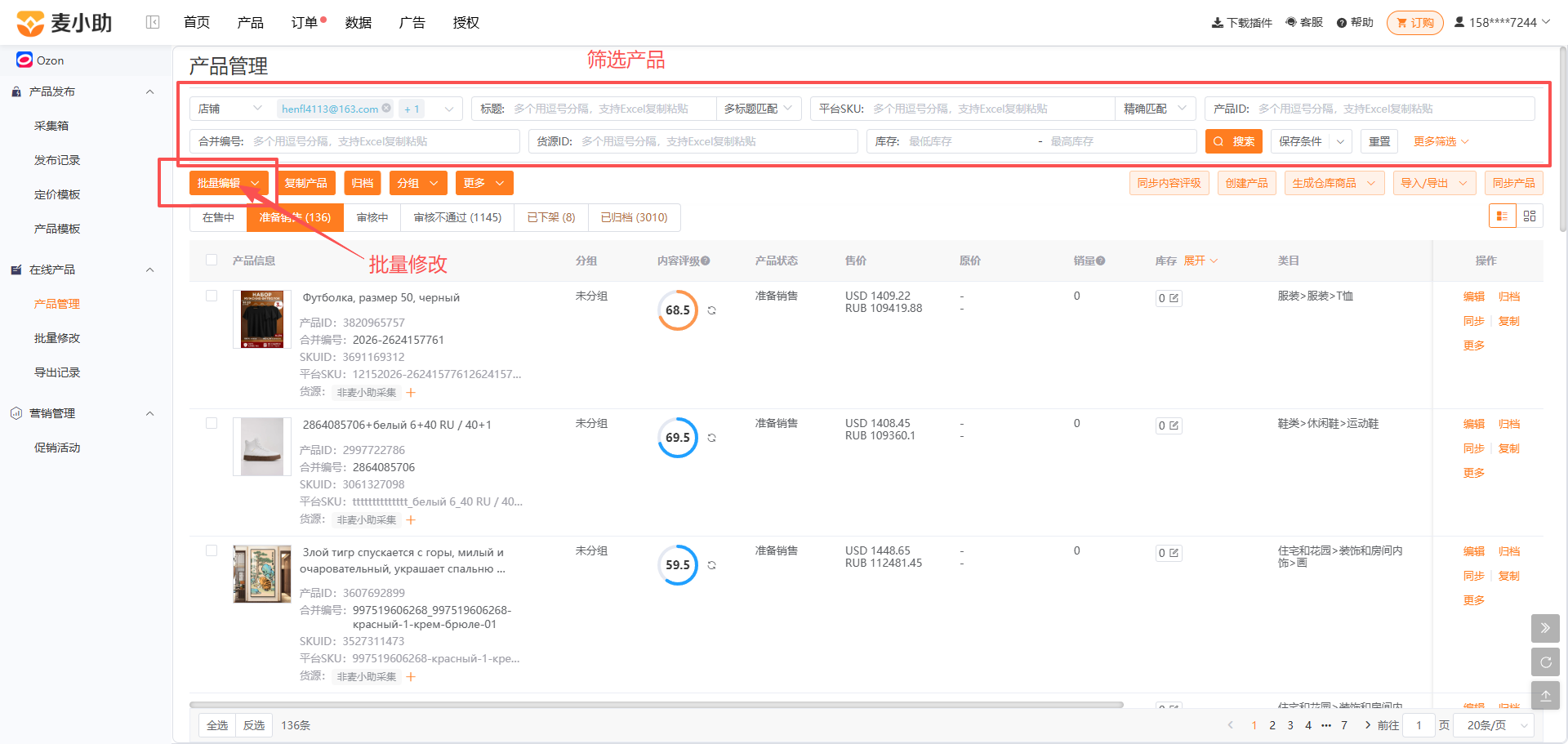The width and height of the screenshot is (1568, 744).
Task: Collapse the 产品发布 sidebar section
Action: pyautogui.click(x=149, y=91)
